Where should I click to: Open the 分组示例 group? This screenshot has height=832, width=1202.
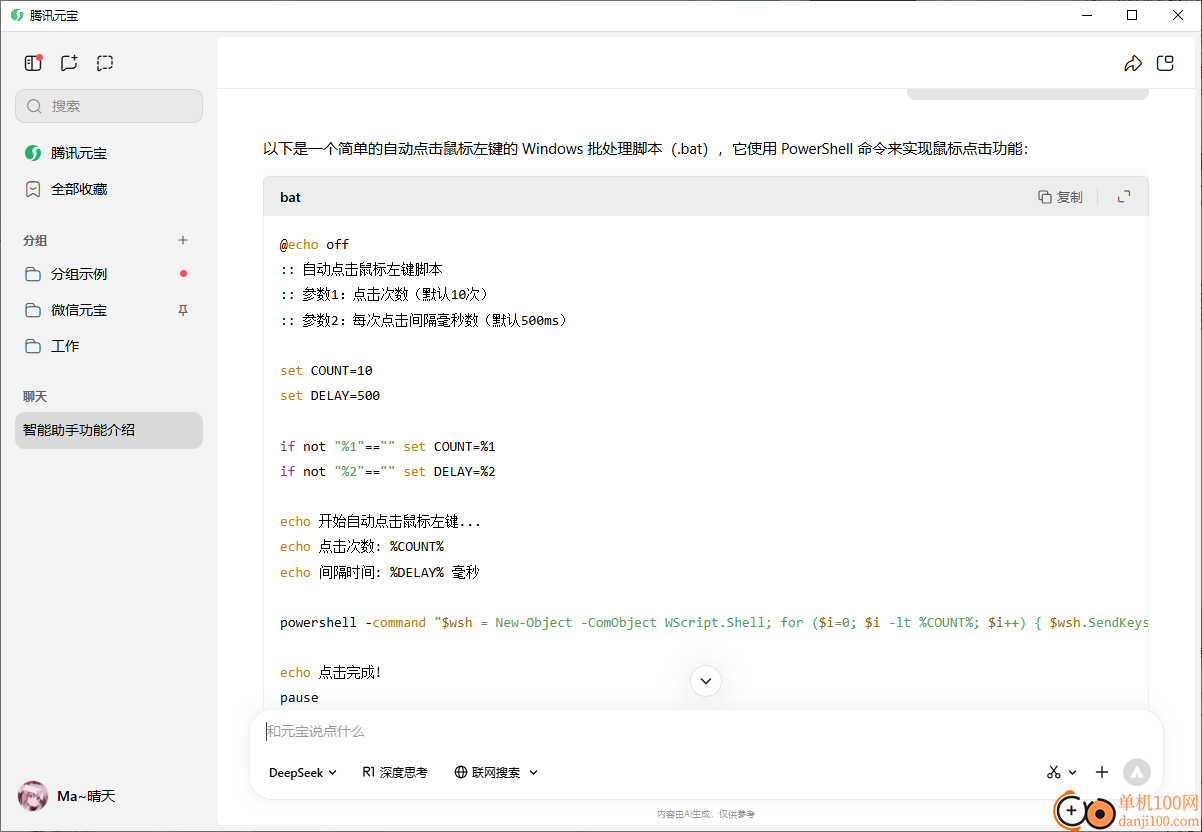click(x=109, y=274)
